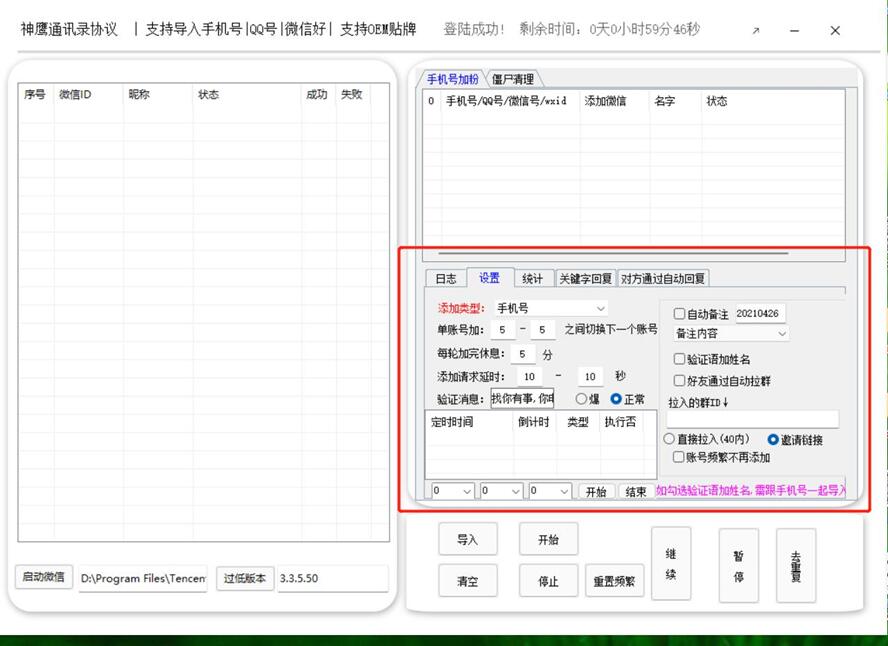Image resolution: width=888 pixels, height=646 pixels.
Task: Click the 失败 column header
Action: tap(352, 95)
